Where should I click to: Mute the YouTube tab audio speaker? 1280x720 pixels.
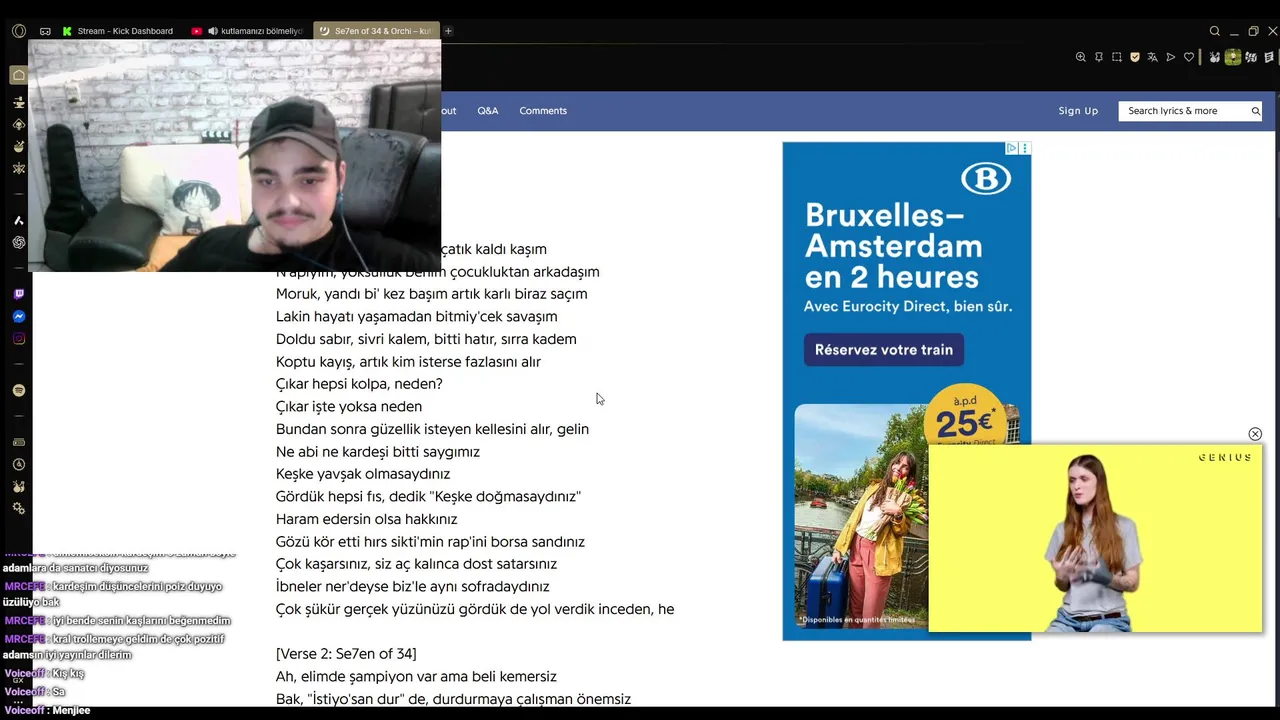[213, 31]
